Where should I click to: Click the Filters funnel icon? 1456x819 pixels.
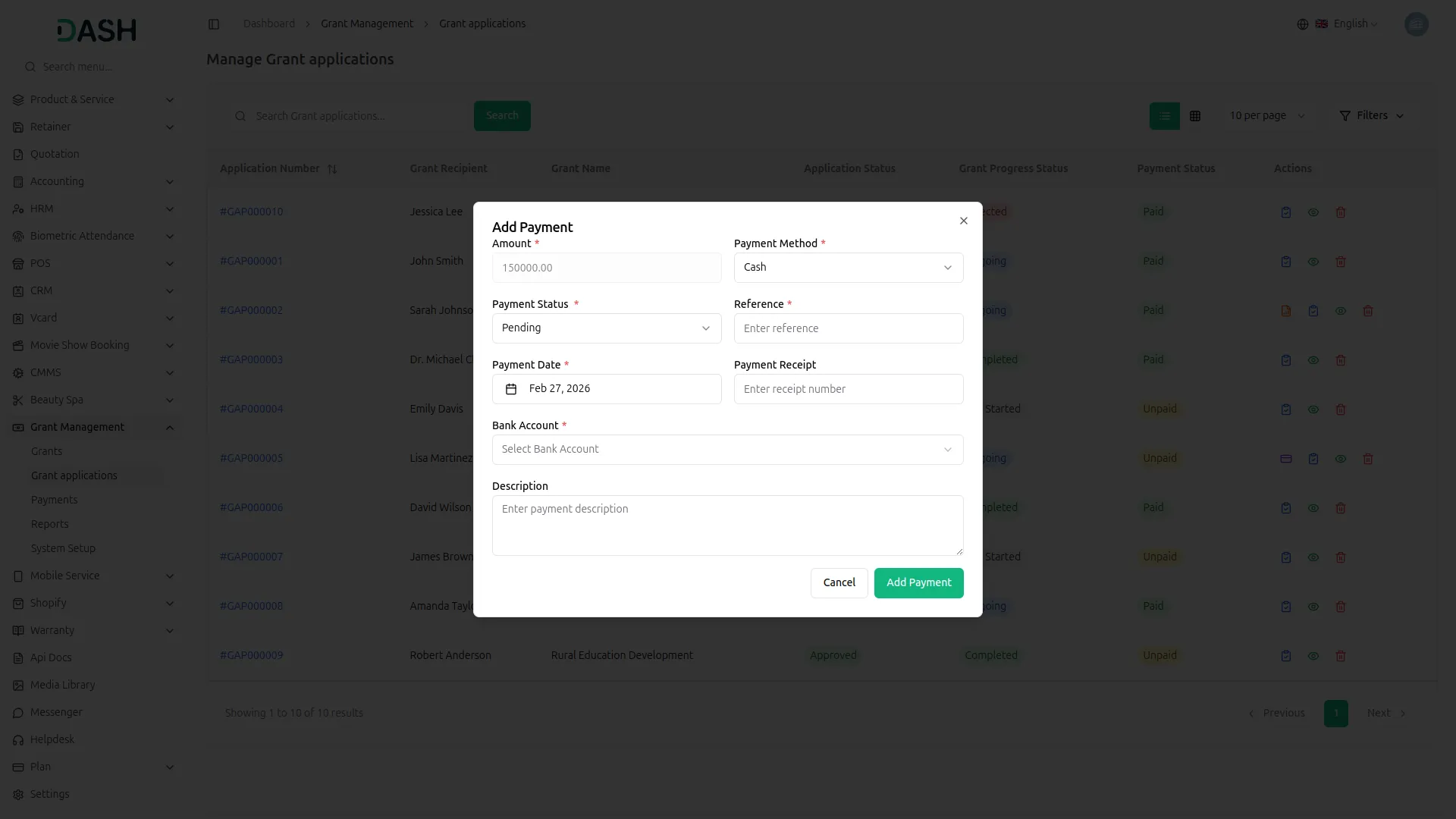1345,115
